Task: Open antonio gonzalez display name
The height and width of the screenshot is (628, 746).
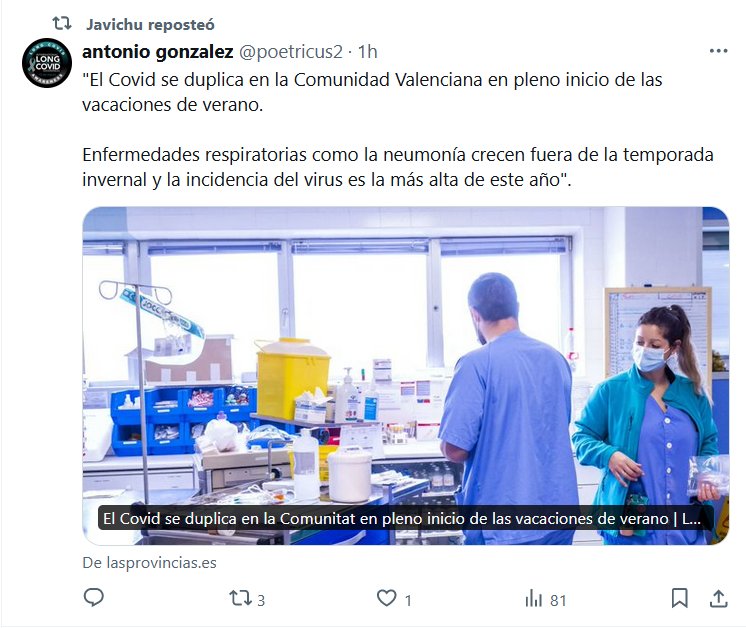Action: 157,51
